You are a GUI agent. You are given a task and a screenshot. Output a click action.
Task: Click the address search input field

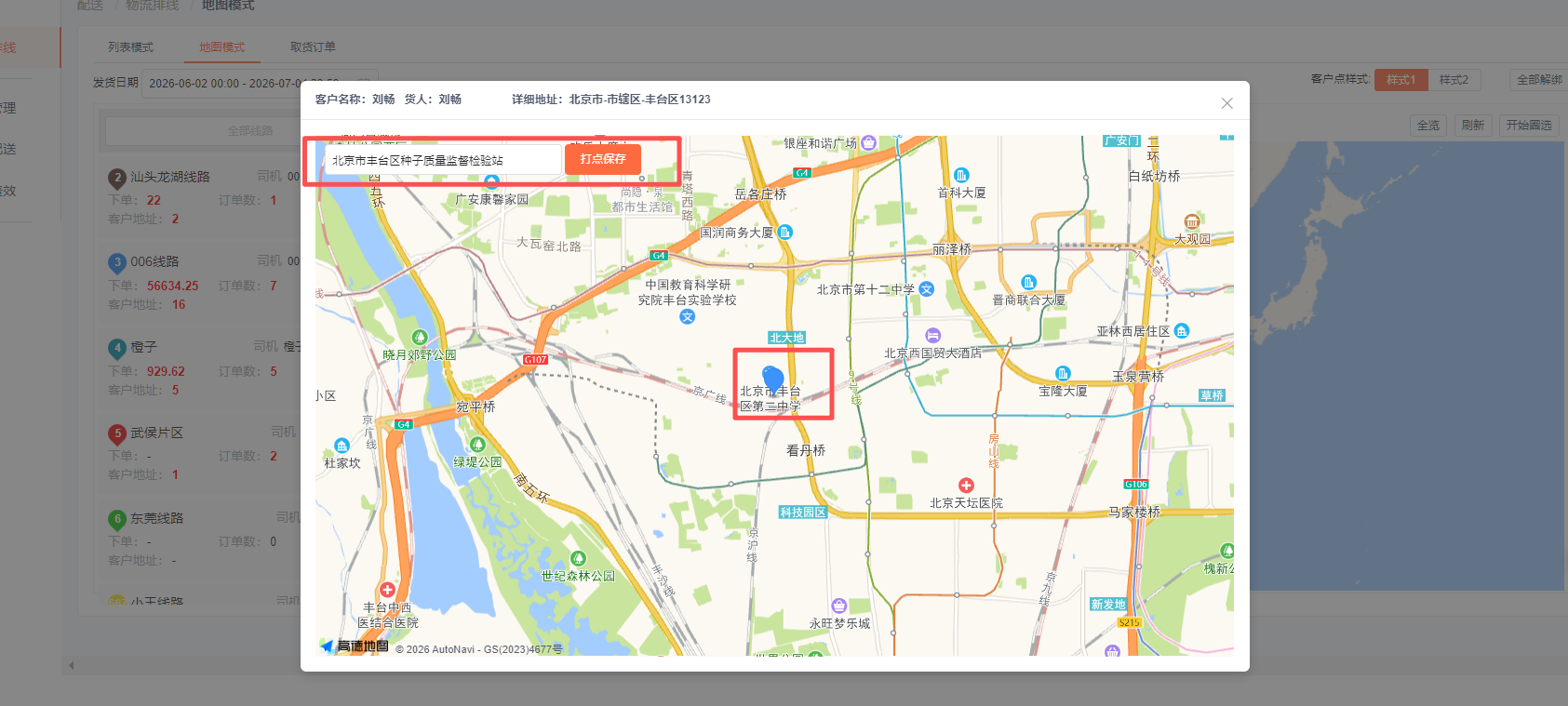coord(441,160)
